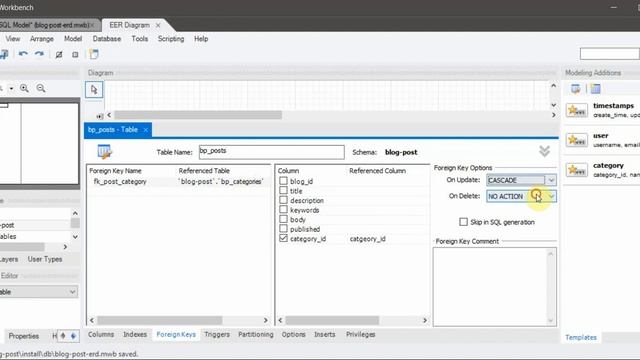Image resolution: width=640 pixels, height=360 pixels.
Task: Click the up arrow beside Properties tab
Action: pos(63,336)
